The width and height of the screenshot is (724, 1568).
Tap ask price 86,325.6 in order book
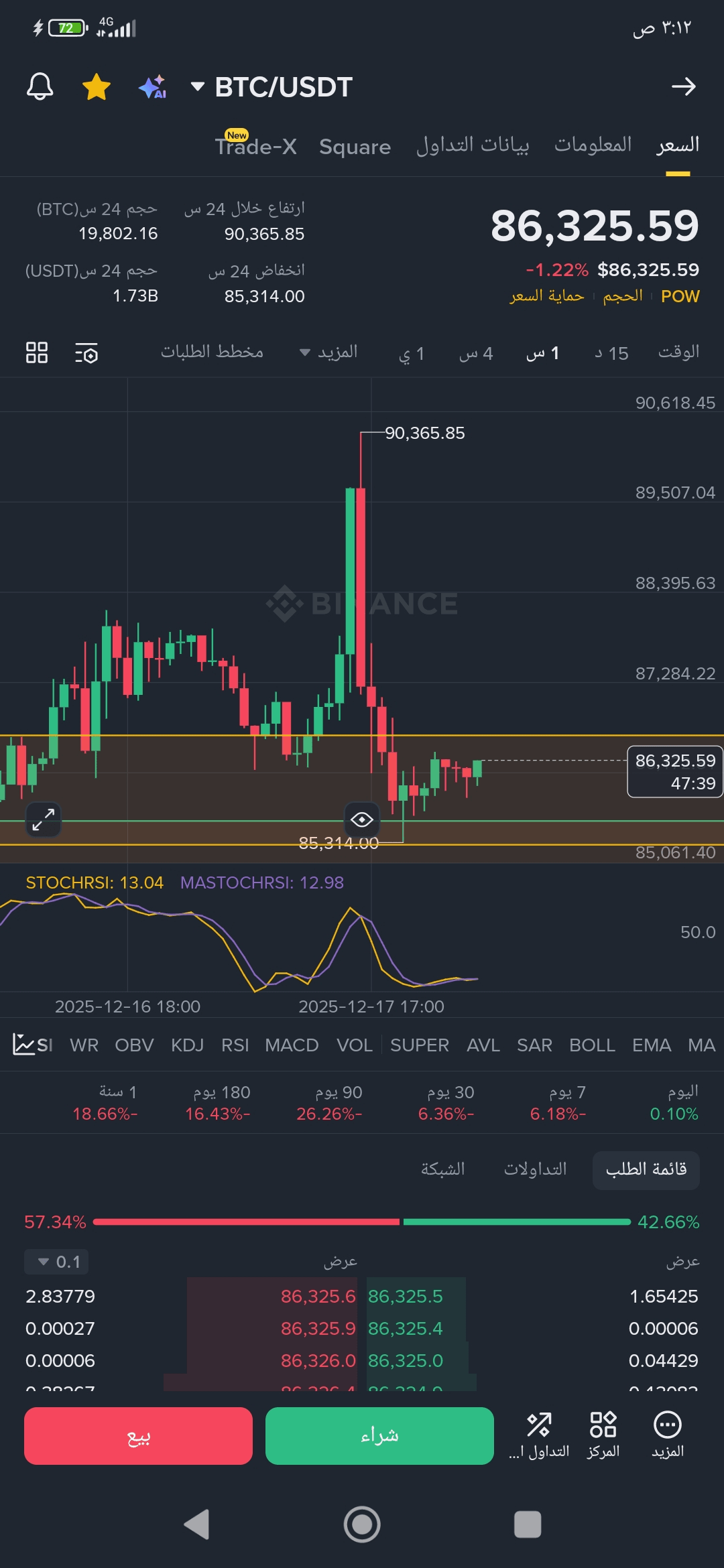pyautogui.click(x=318, y=1297)
